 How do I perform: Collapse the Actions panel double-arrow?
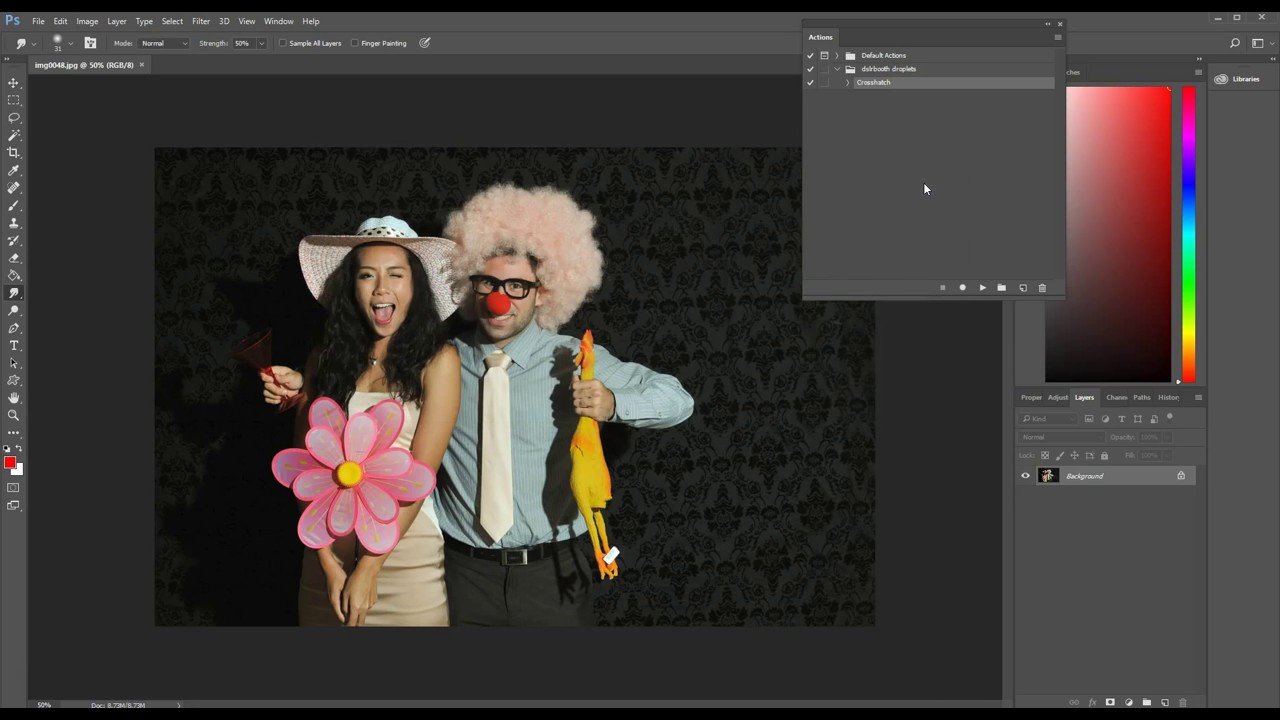point(1047,24)
